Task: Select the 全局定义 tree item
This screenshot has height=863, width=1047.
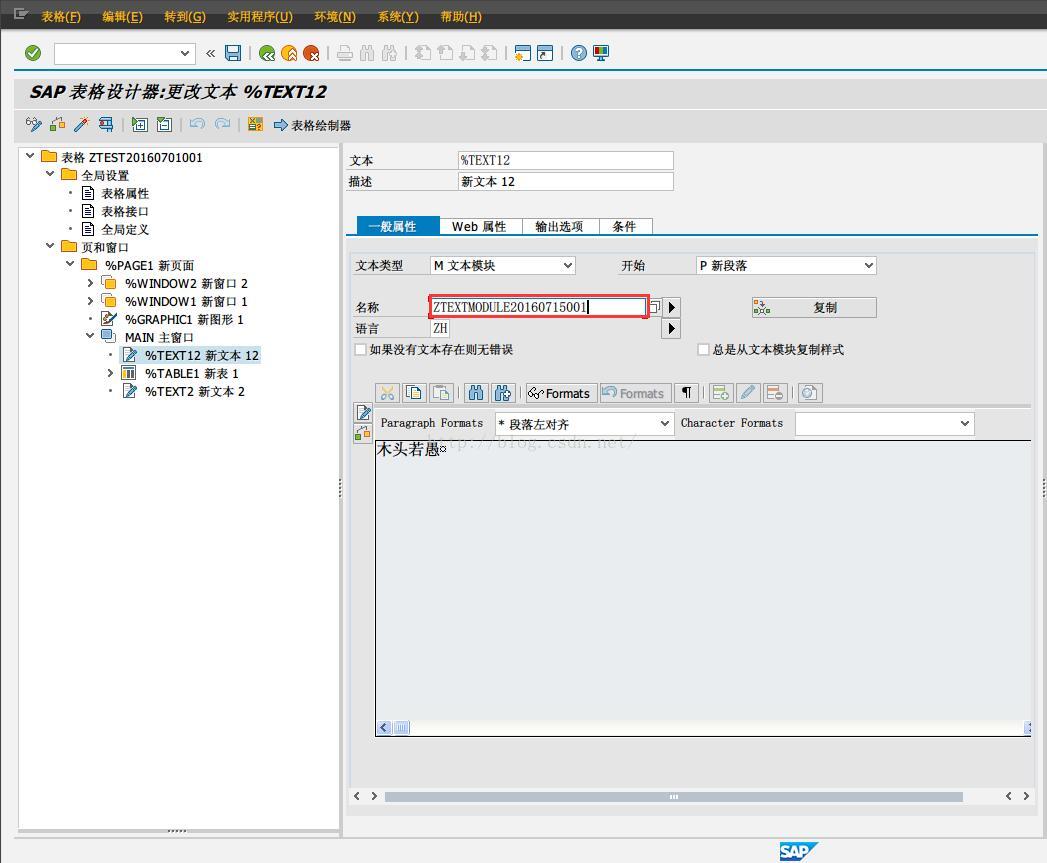Action: (x=125, y=229)
